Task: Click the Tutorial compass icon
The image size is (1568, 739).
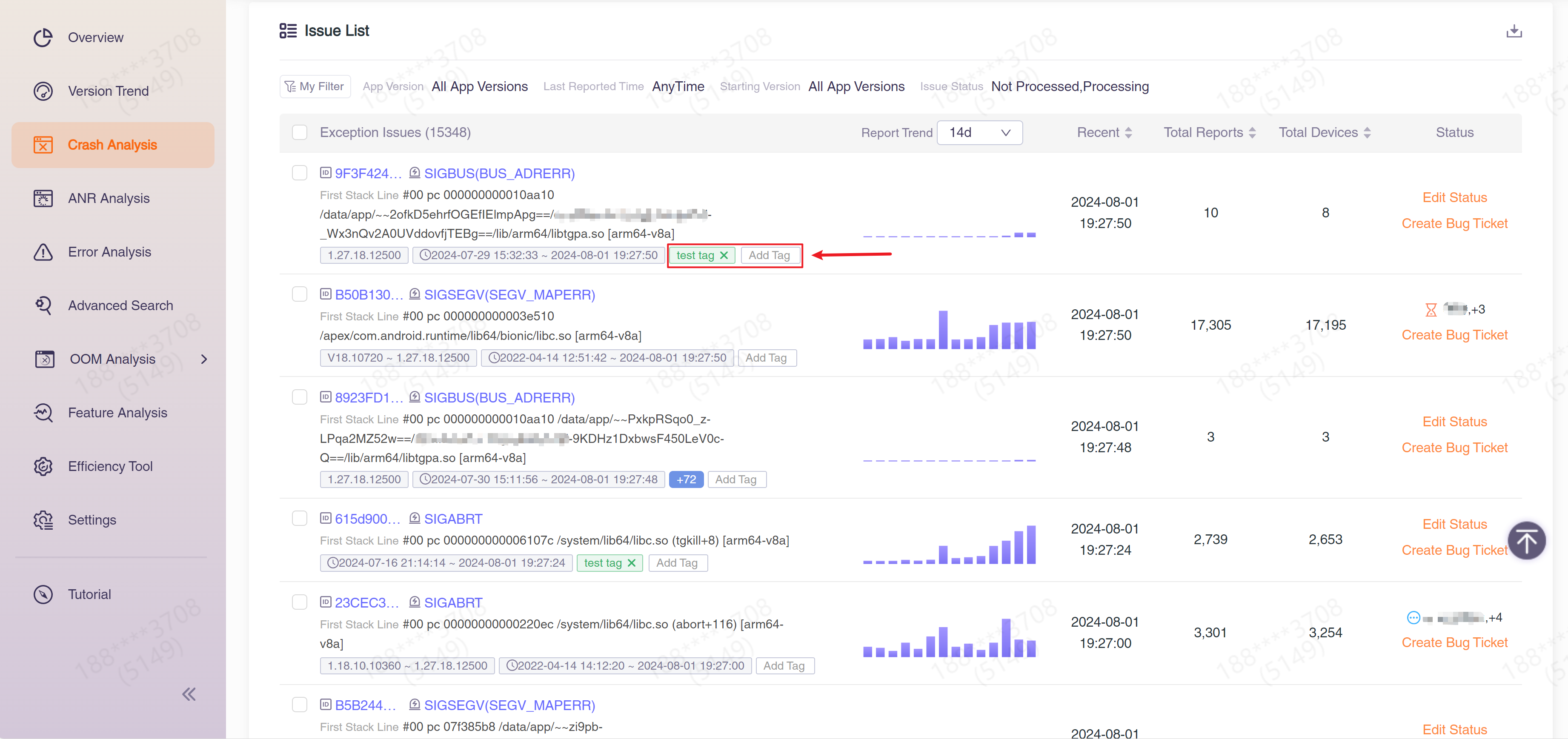Action: (x=43, y=594)
